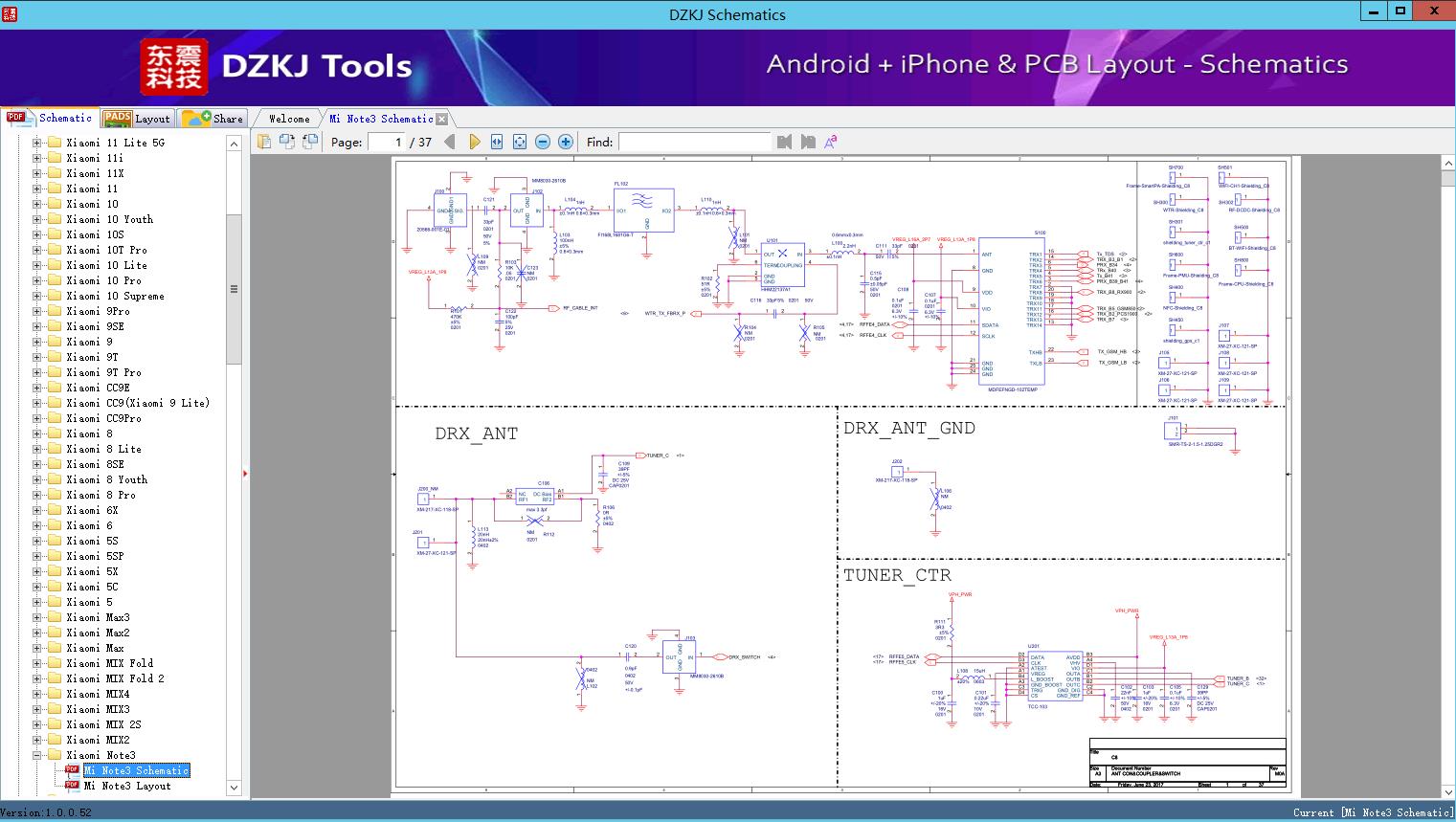This screenshot has height=822, width=1456.
Task: Open the Share sidebar tab
Action: [213, 119]
